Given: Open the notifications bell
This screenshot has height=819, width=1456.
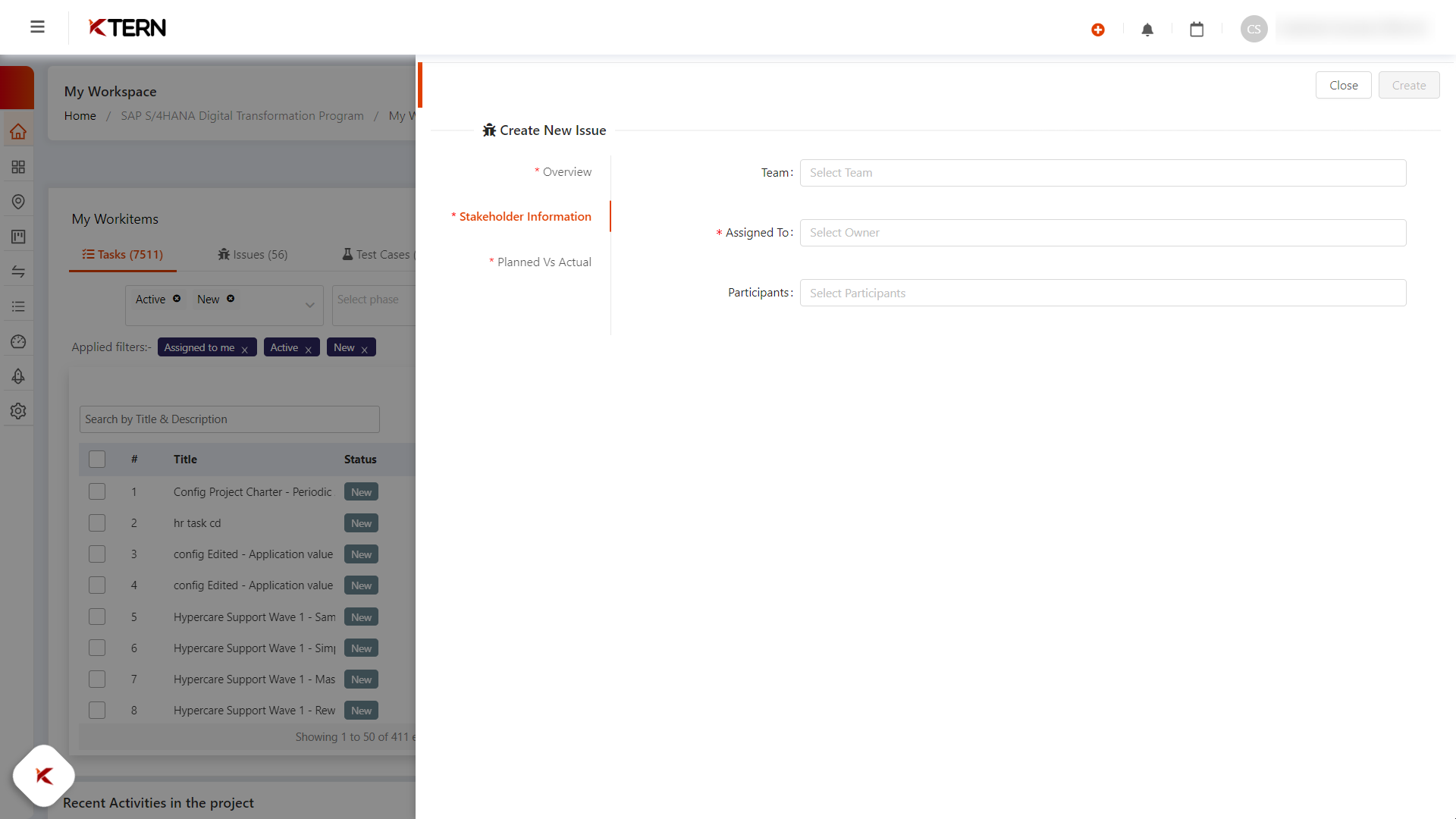Looking at the screenshot, I should tap(1147, 30).
